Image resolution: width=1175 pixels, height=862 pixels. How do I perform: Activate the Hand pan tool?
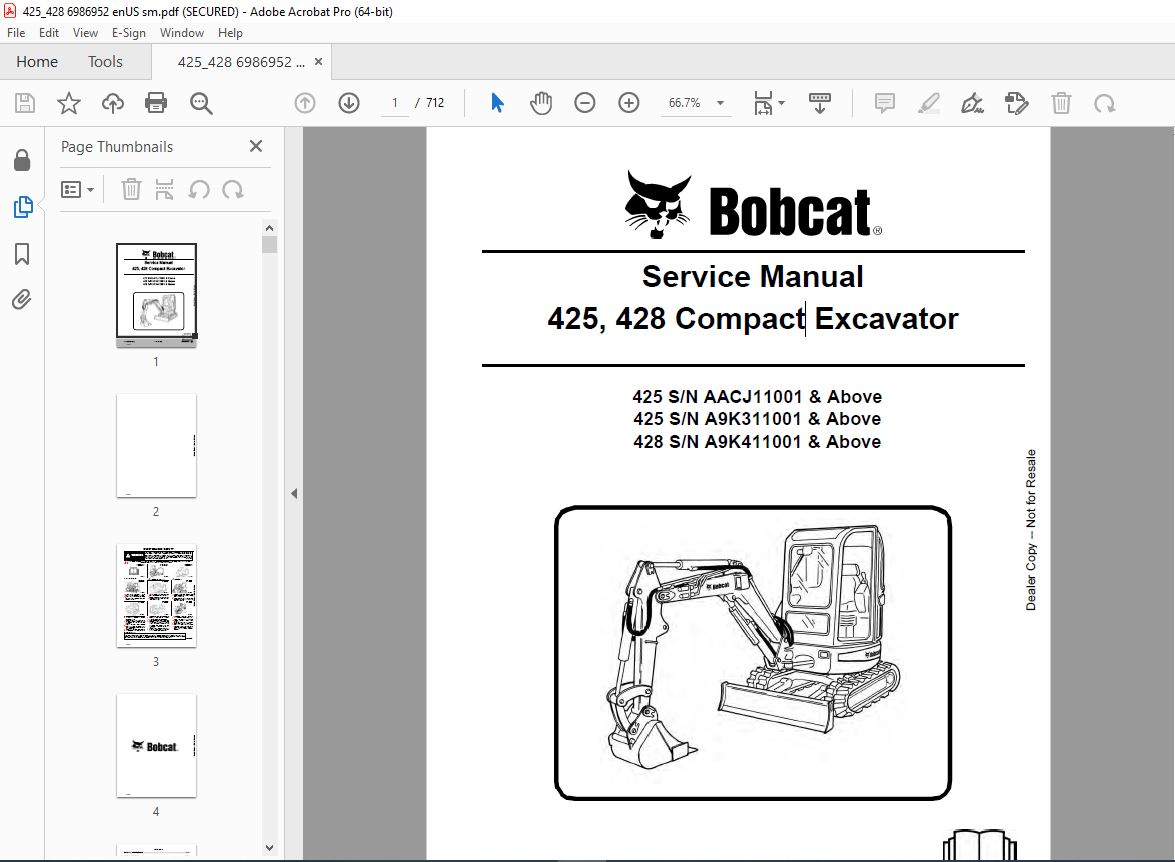[540, 103]
